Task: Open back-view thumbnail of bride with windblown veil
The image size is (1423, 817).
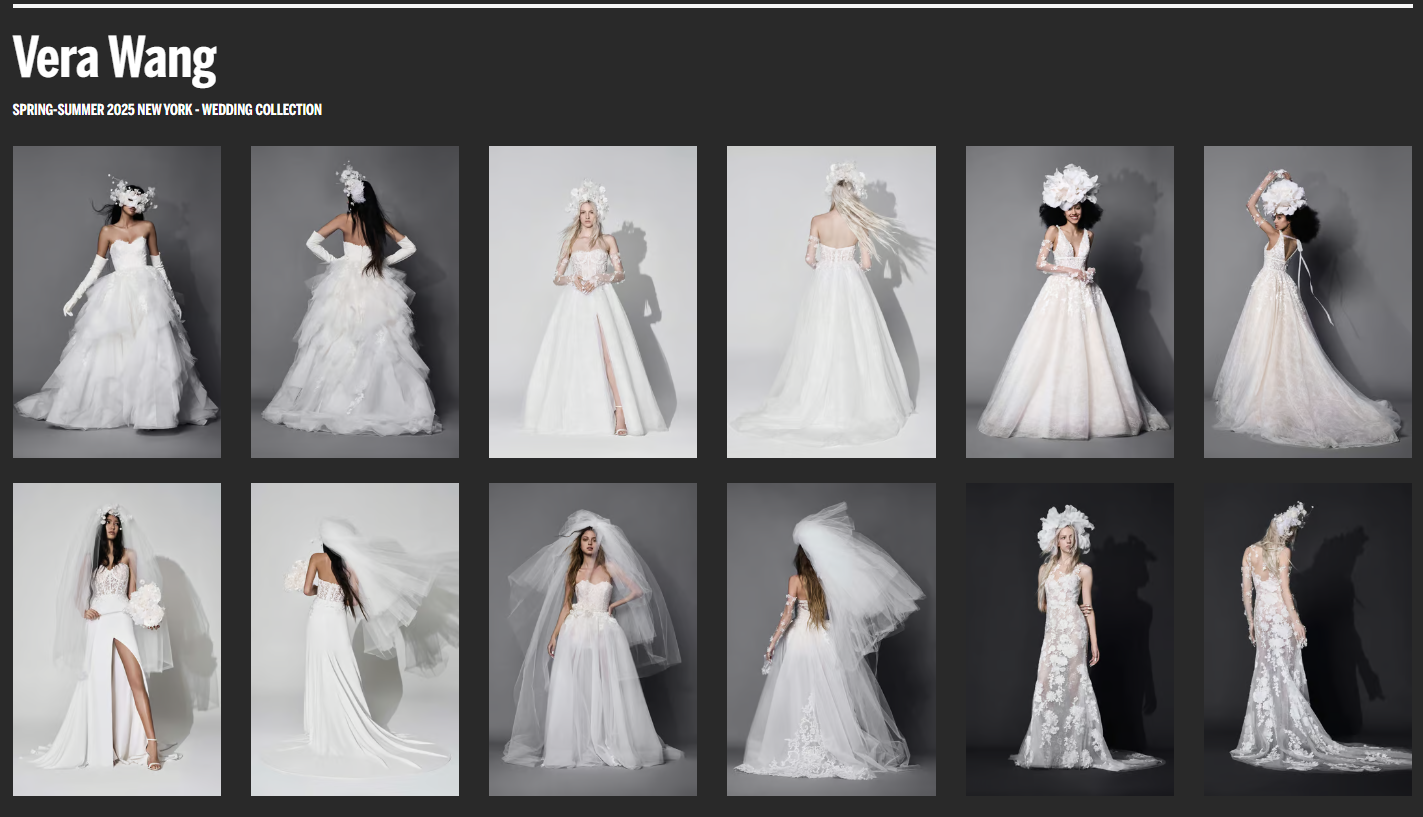Action: [x=355, y=640]
